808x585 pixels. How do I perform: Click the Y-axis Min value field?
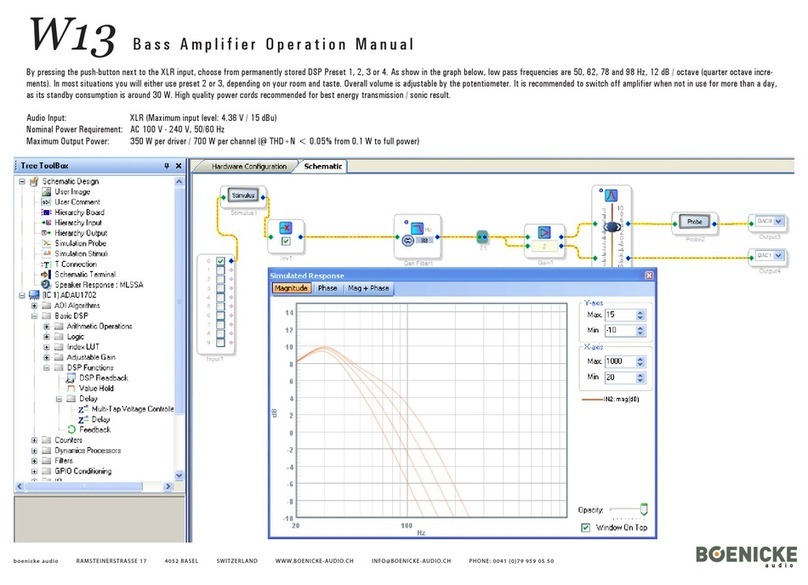click(620, 330)
